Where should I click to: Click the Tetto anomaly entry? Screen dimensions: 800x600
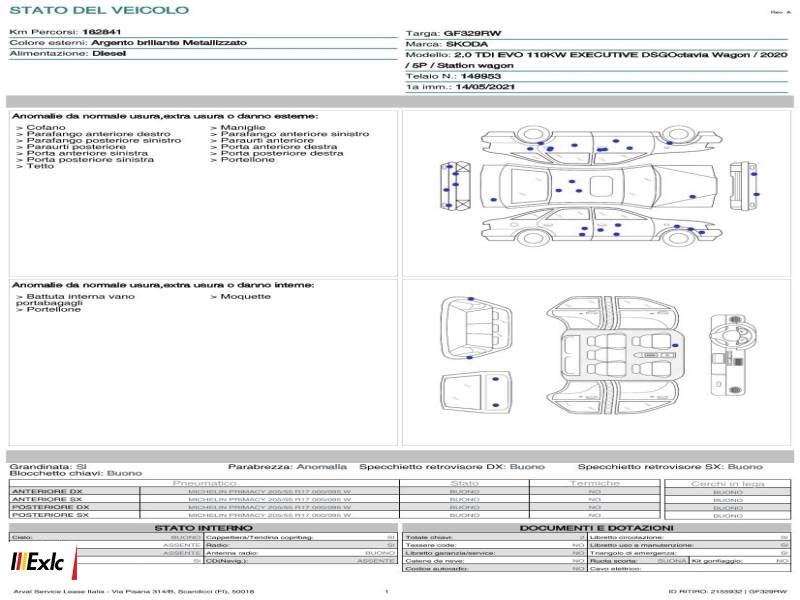pos(35,166)
